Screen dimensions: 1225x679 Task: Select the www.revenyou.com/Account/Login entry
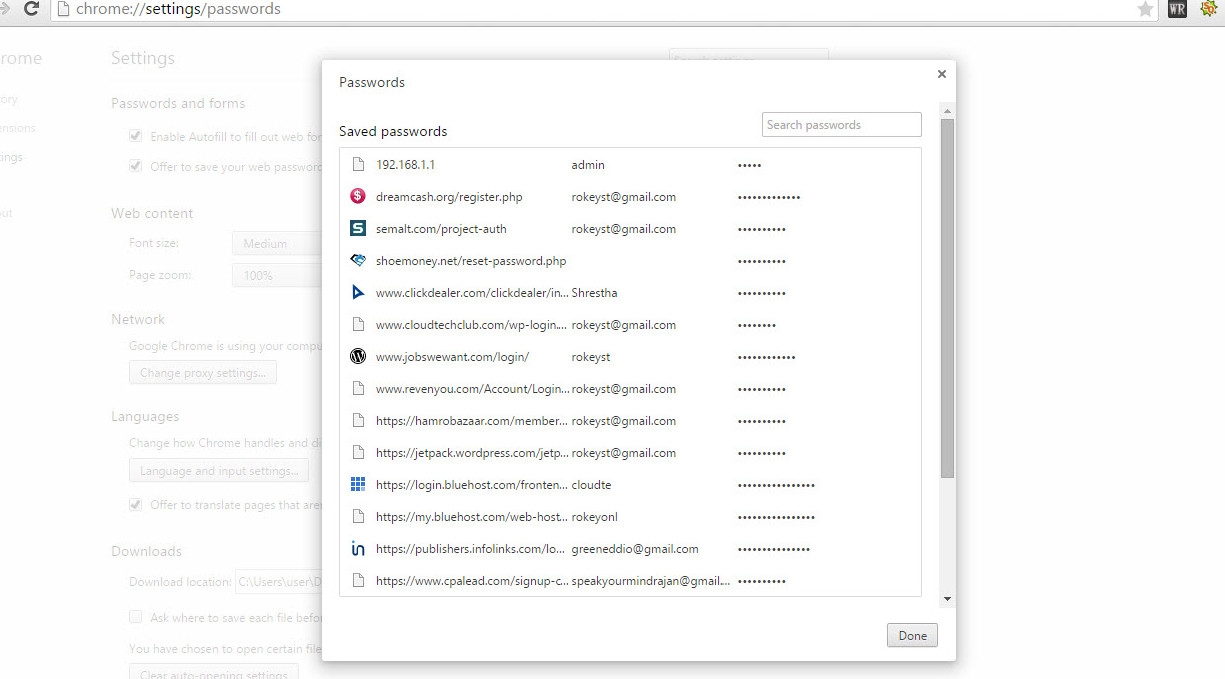click(471, 389)
